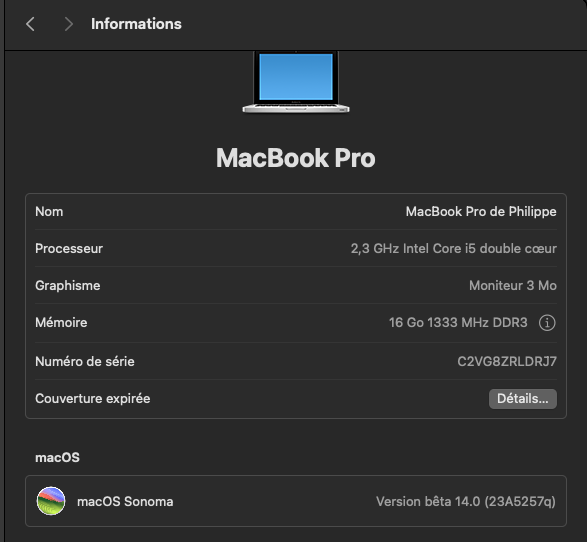
Task: Click the Couverture expirée label
Action: (x=92, y=399)
